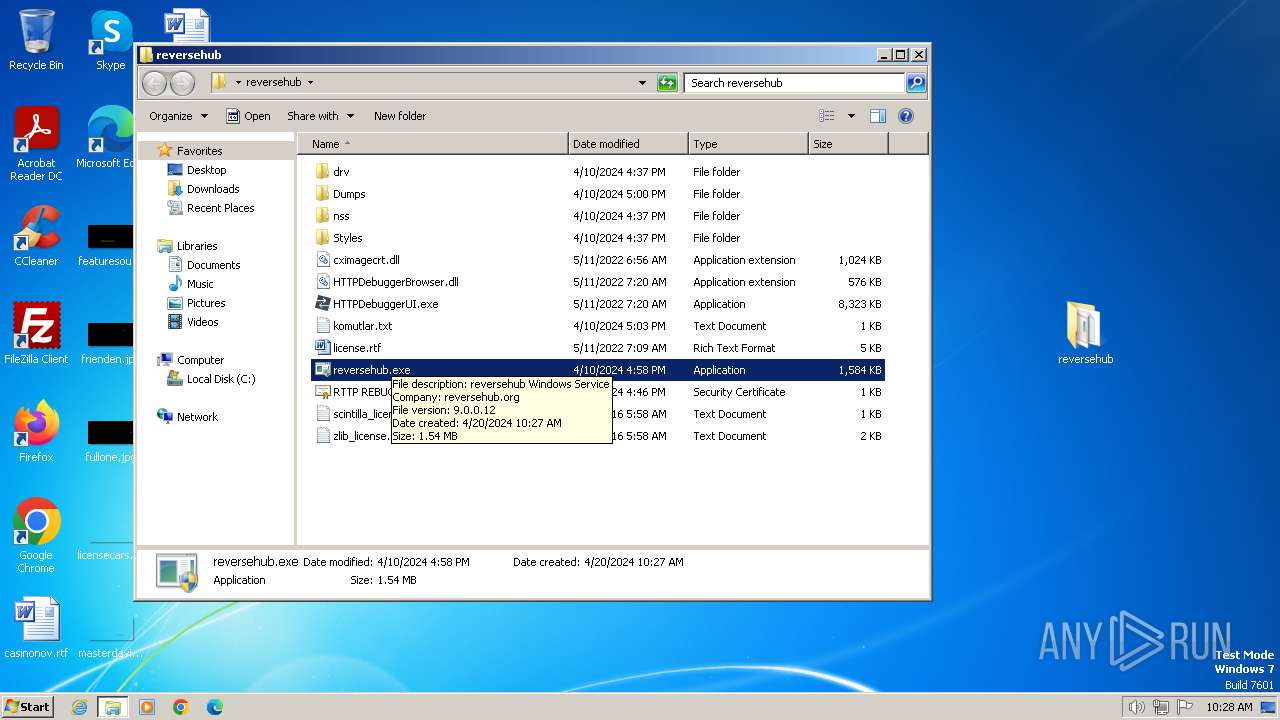1280x720 pixels.
Task: Click in Search reversehub field
Action: pyautogui.click(x=795, y=83)
